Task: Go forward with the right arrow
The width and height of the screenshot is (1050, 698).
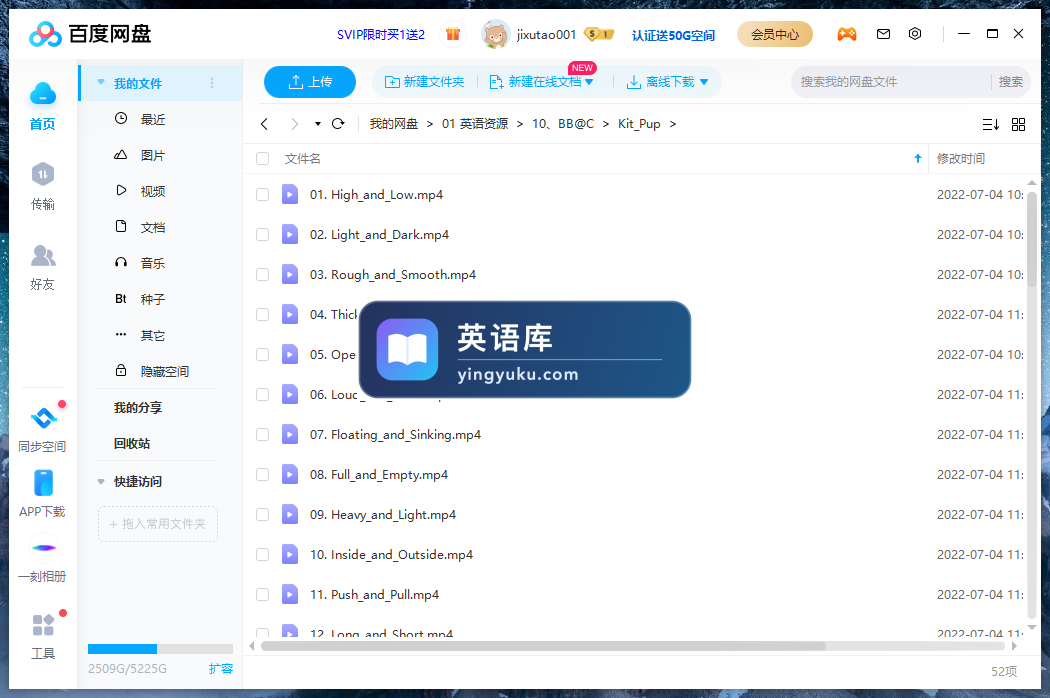Action: 294,124
